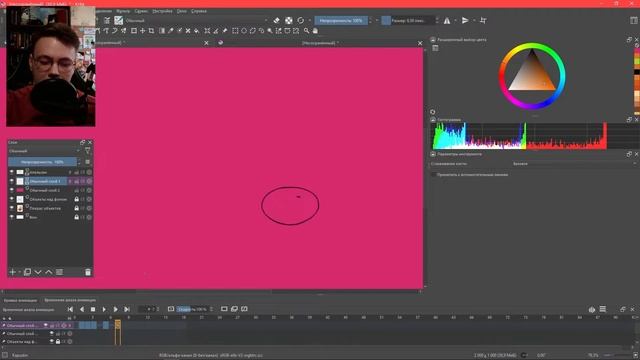The height and width of the screenshot is (360, 640).
Task: Open the Фильтр menu
Action: [123, 11]
